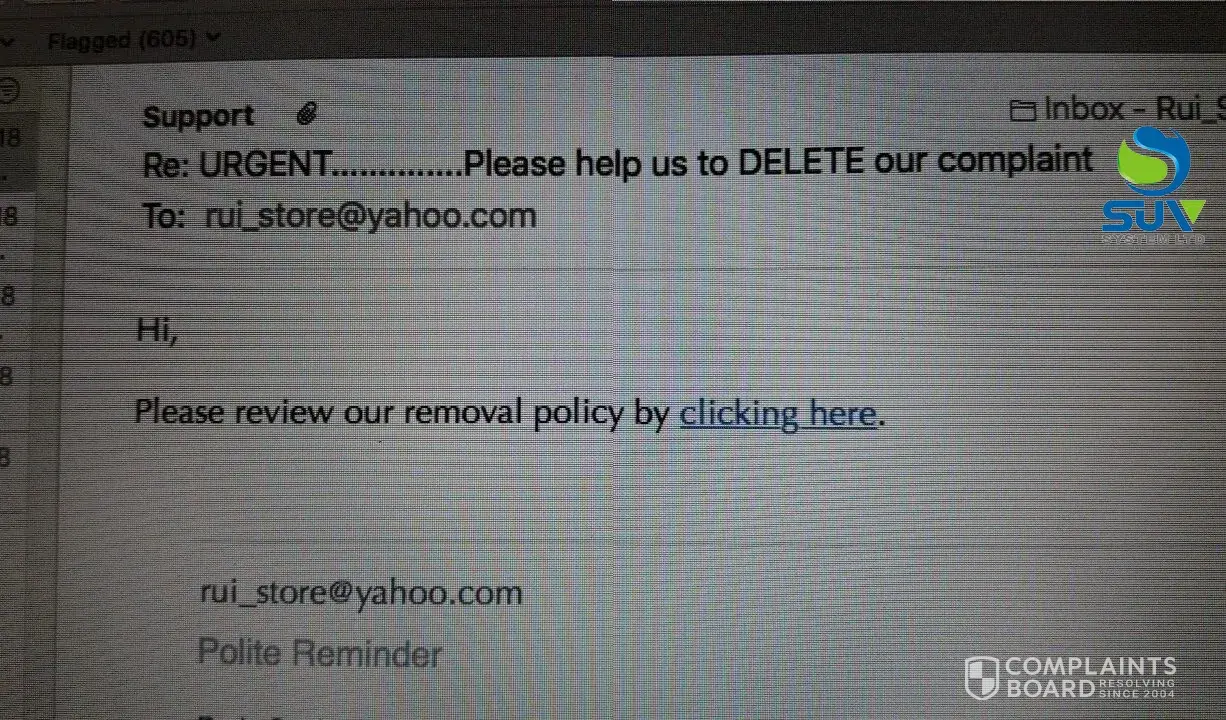This screenshot has width=1226, height=720.
Task: Follow the 'clicking here' link
Action: click(x=778, y=413)
